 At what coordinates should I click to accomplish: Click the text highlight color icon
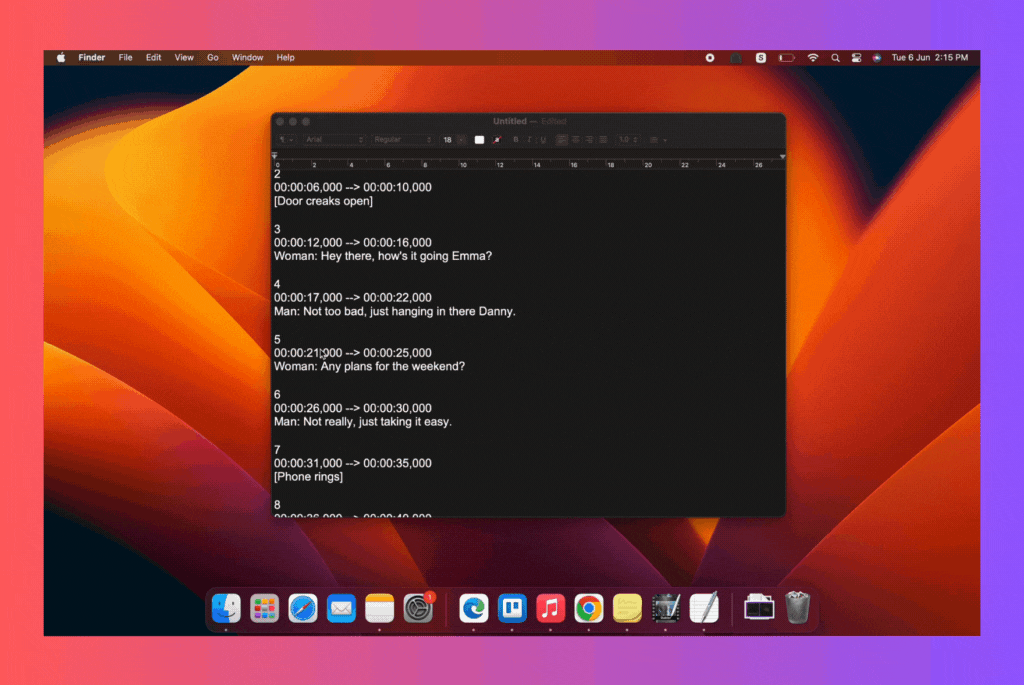click(x=496, y=140)
